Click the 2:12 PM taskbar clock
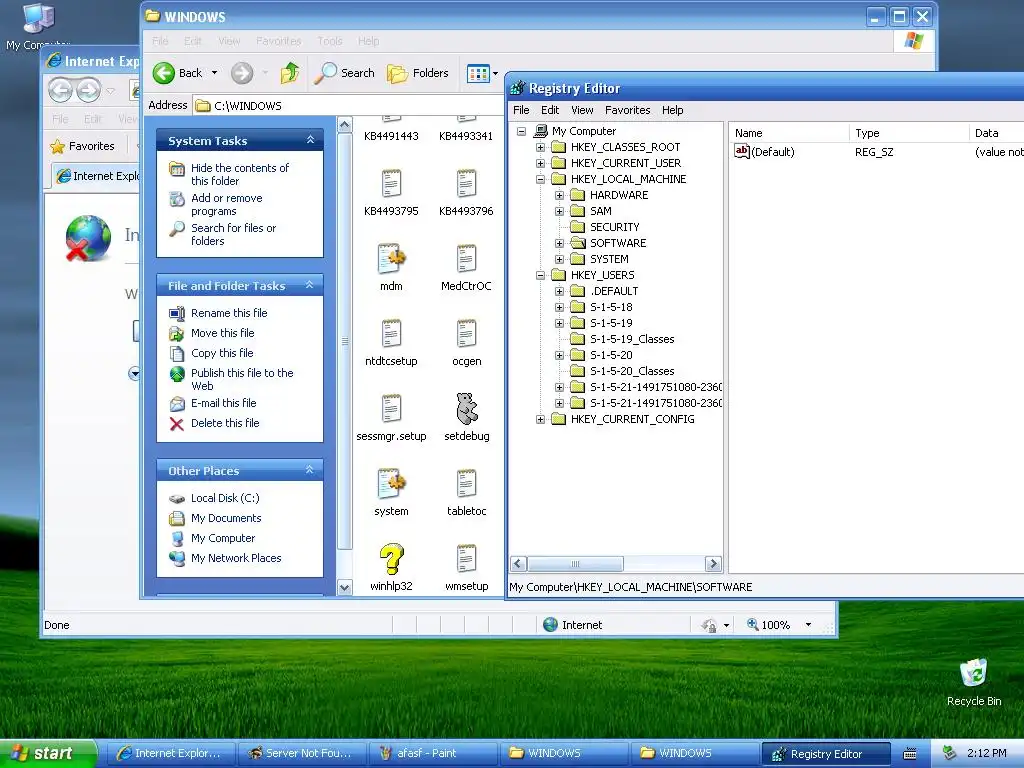Image resolution: width=1024 pixels, height=768 pixels. 986,754
